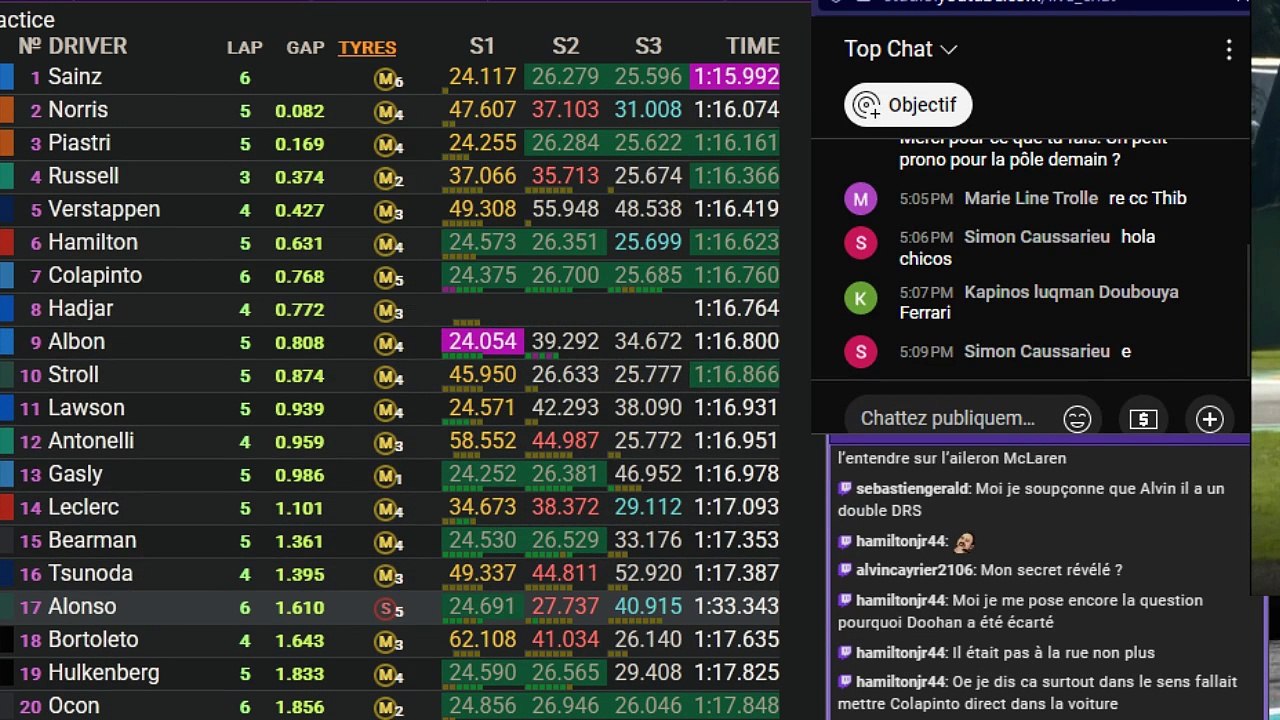Click the S1 column header
The height and width of the screenshot is (720, 1280).
coord(482,46)
